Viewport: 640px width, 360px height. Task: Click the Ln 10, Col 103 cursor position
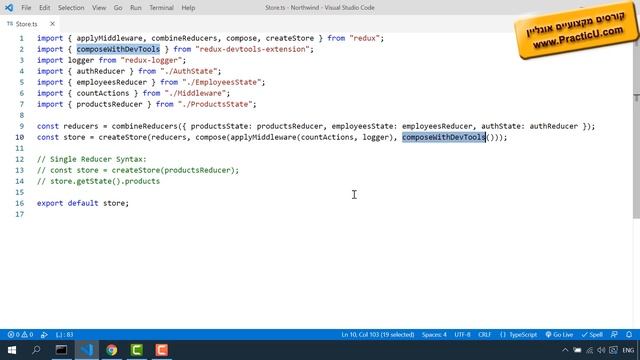pos(378,335)
